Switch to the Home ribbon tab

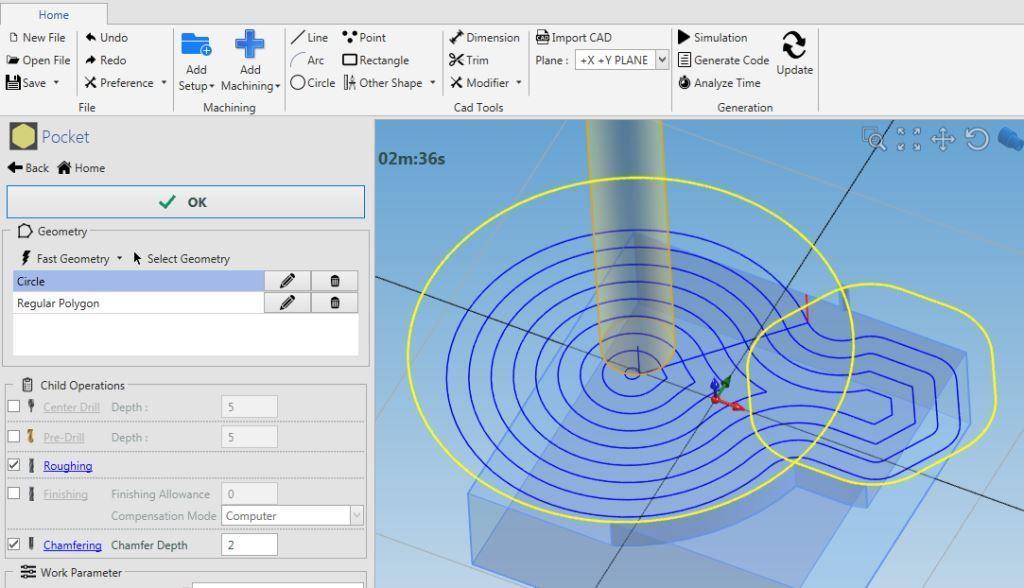coord(54,14)
